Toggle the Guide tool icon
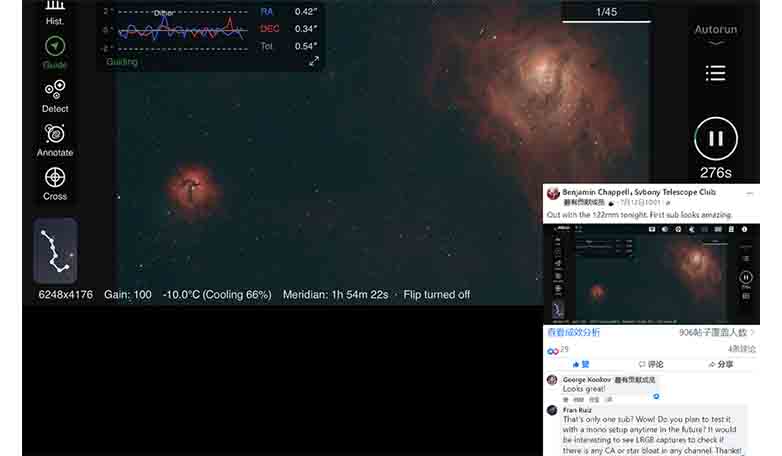Viewport: 782px width, 456px height. pyautogui.click(x=55, y=50)
